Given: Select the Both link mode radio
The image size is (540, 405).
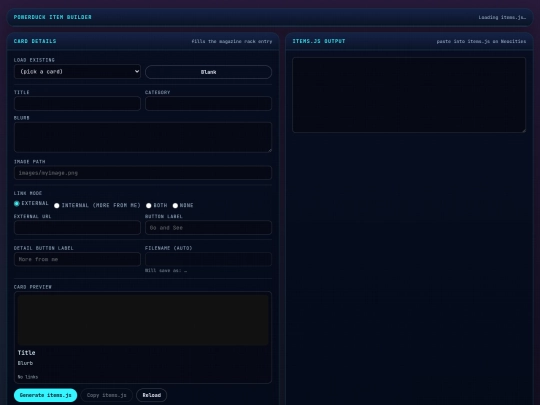Looking at the screenshot, I should [x=148, y=206].
